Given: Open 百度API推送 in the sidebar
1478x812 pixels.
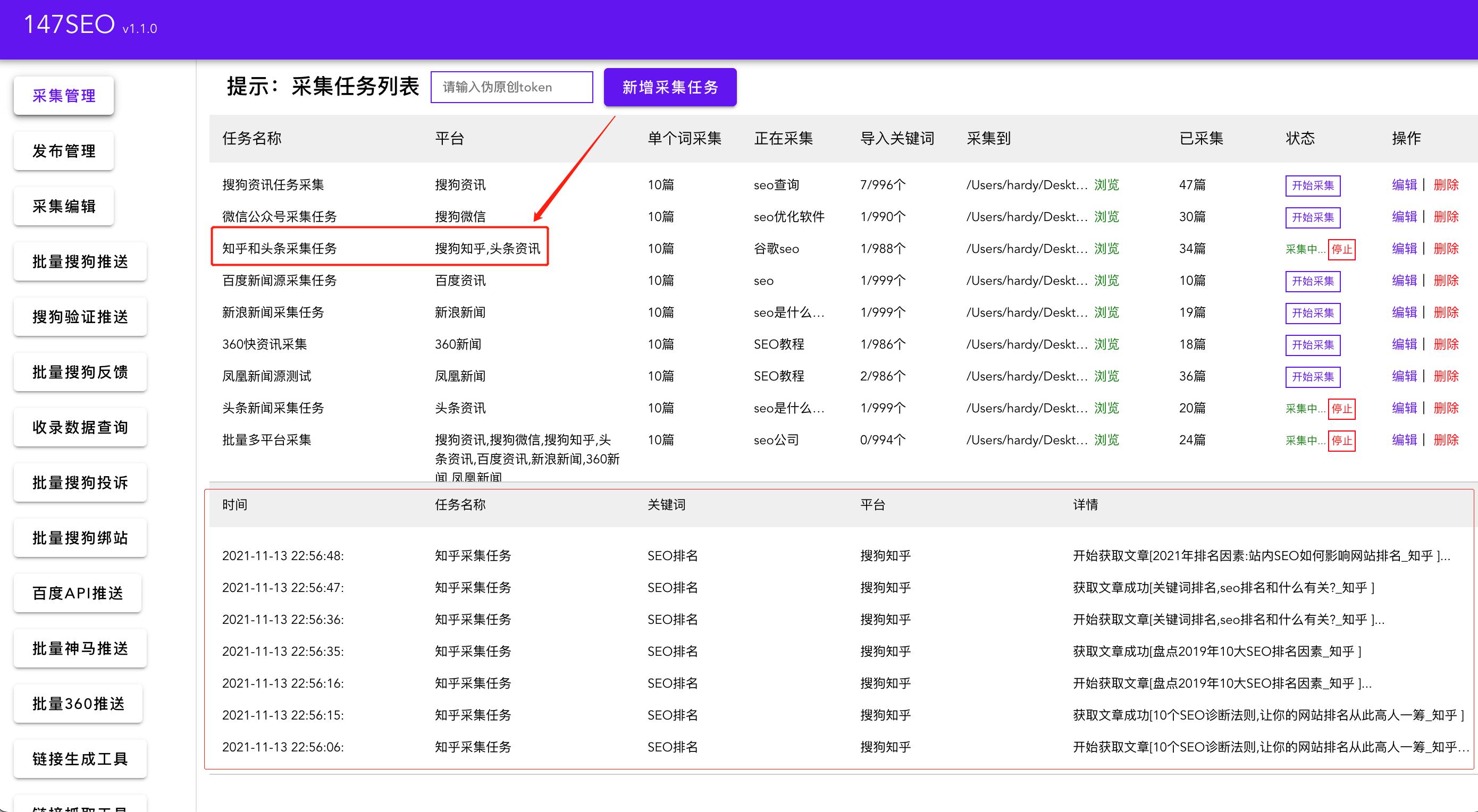Looking at the screenshot, I should click(x=78, y=593).
